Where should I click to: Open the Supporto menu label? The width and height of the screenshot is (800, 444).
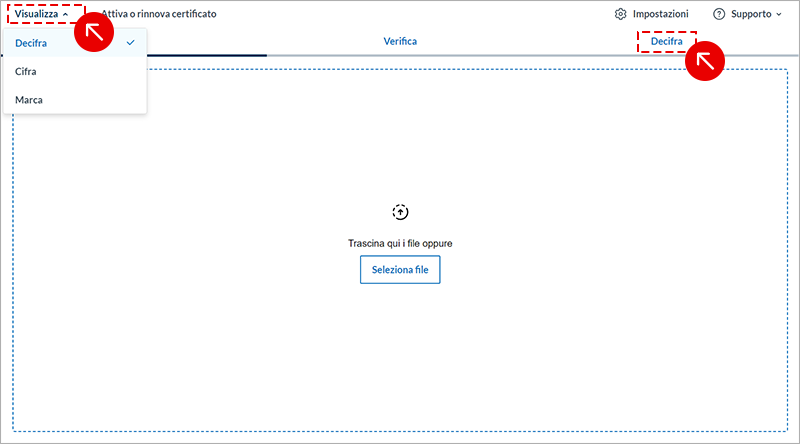click(749, 14)
